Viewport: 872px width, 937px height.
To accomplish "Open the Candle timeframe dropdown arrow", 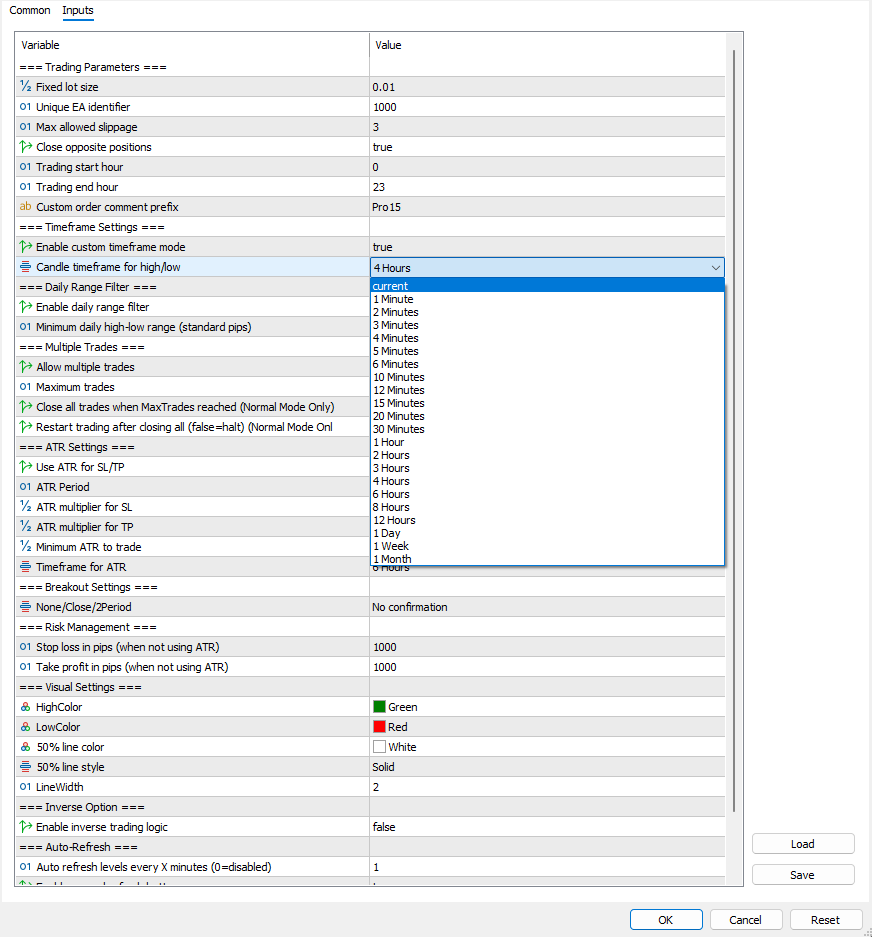I will pyautogui.click(x=715, y=268).
